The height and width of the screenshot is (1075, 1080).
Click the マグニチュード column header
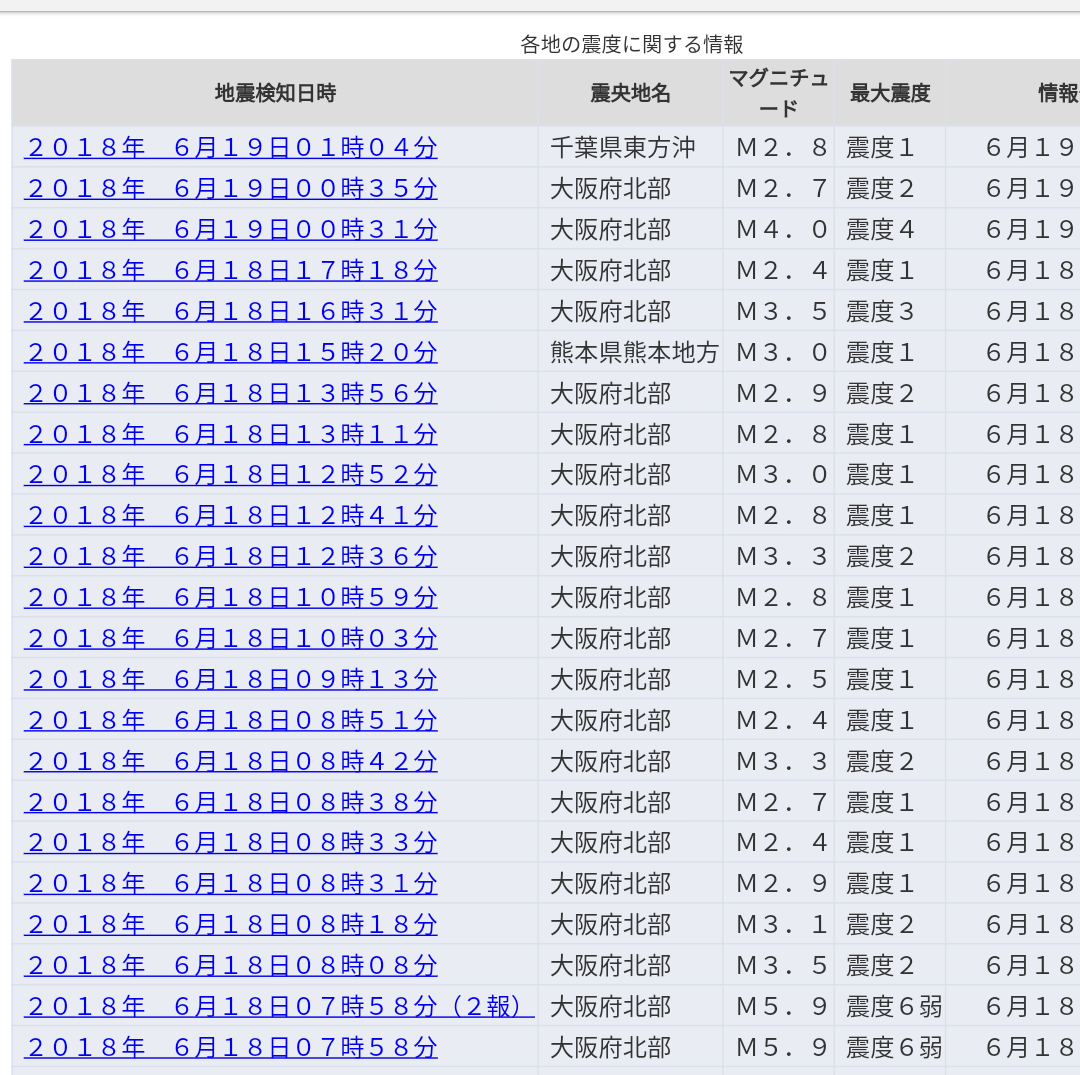[779, 93]
